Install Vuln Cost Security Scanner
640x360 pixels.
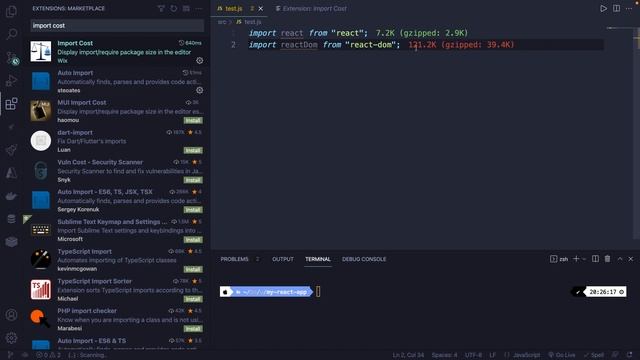tap(193, 180)
